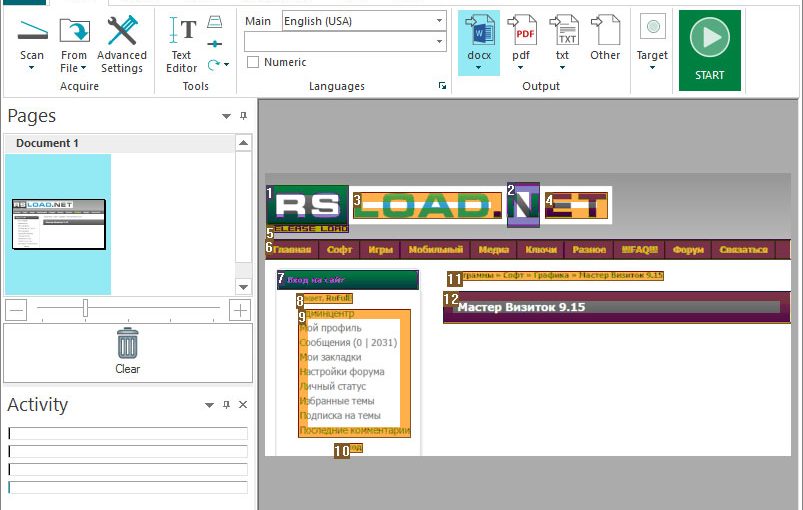Screen dimensions: 803x510
Task: Expand the docx options arrow
Action: (479, 68)
